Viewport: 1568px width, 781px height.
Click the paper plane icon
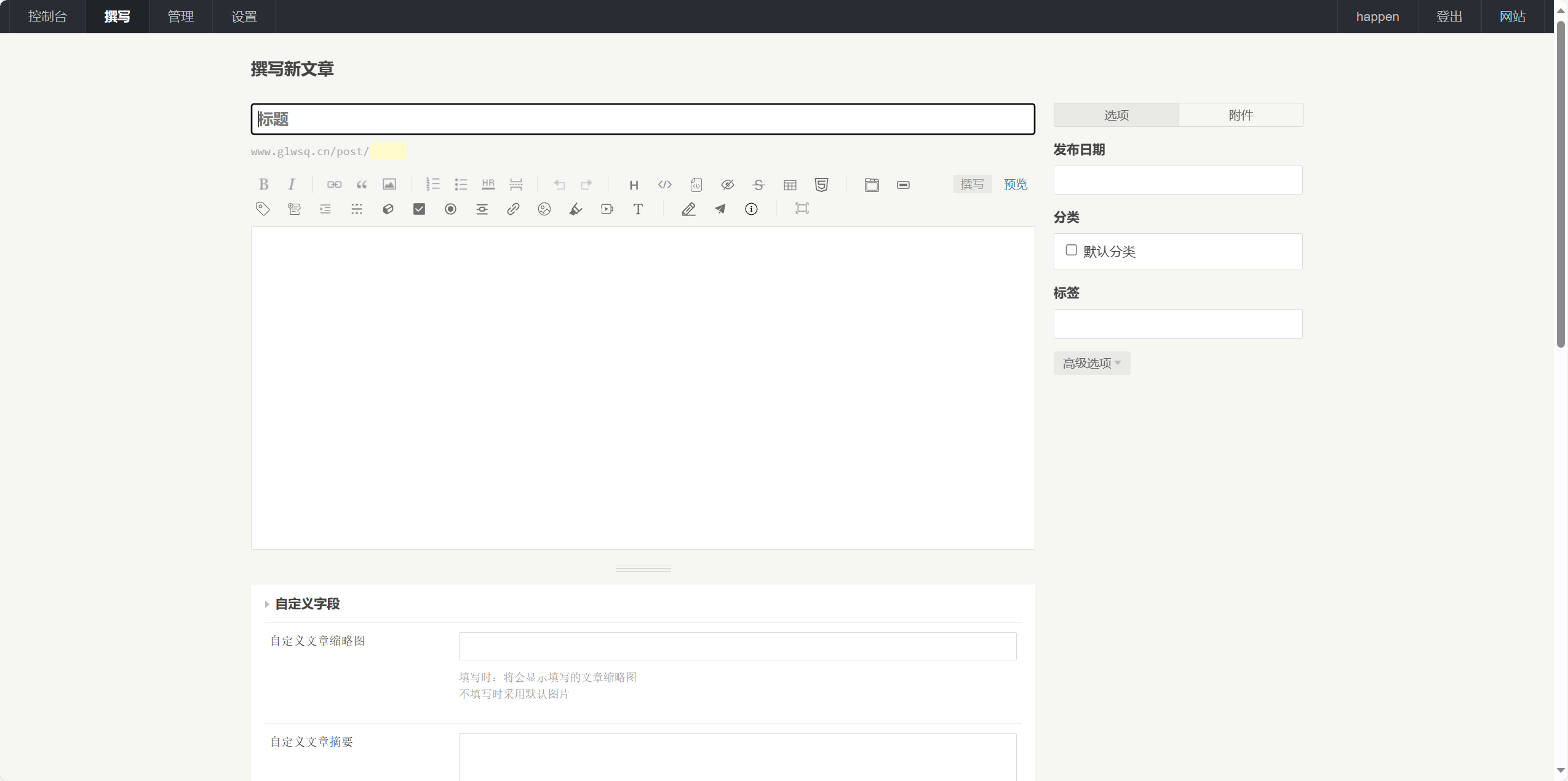pyautogui.click(x=720, y=209)
